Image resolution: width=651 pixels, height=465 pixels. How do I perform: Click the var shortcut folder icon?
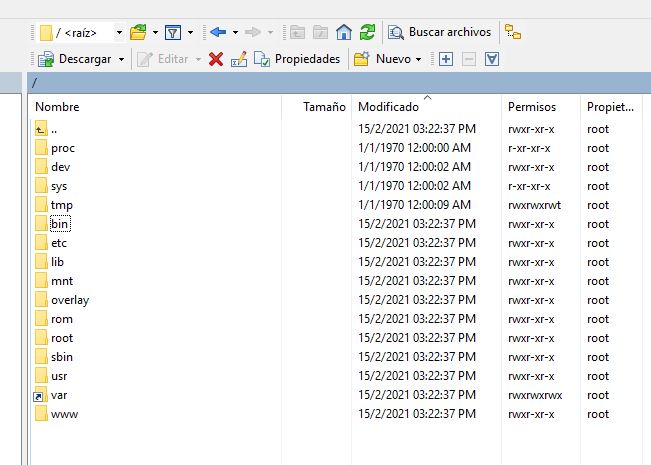click(40, 395)
